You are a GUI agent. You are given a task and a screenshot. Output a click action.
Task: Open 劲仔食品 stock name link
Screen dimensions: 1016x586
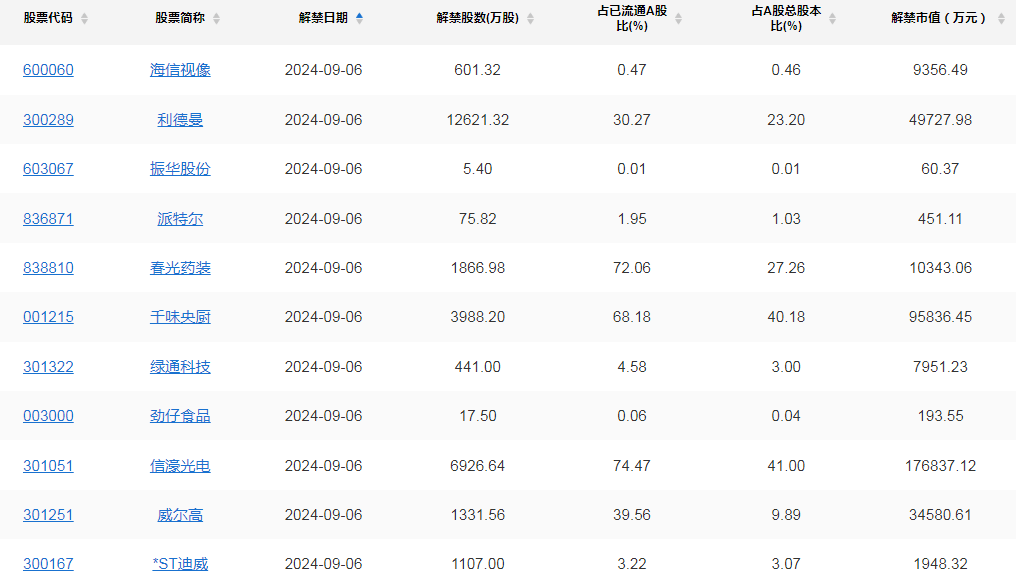coord(180,416)
